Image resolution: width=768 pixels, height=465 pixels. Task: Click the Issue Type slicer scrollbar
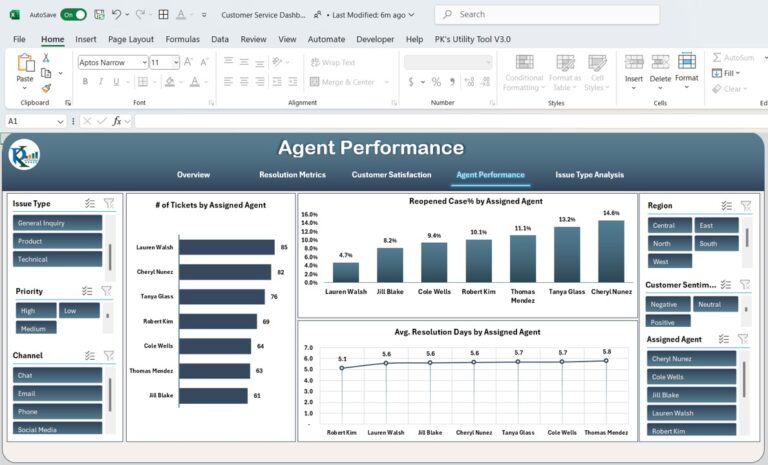click(110, 257)
